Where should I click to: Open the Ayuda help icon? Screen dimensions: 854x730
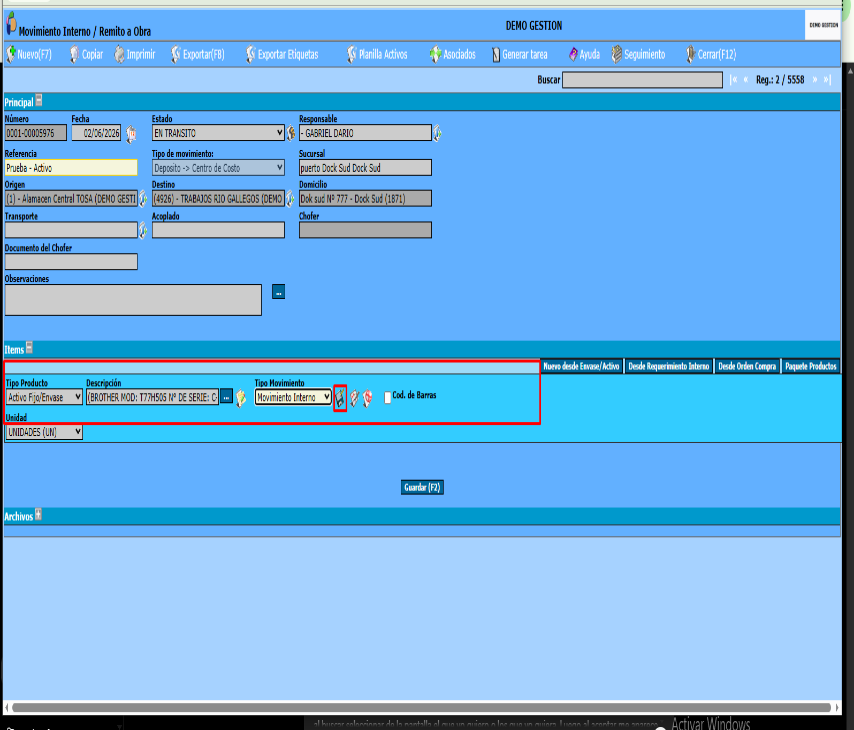point(573,54)
